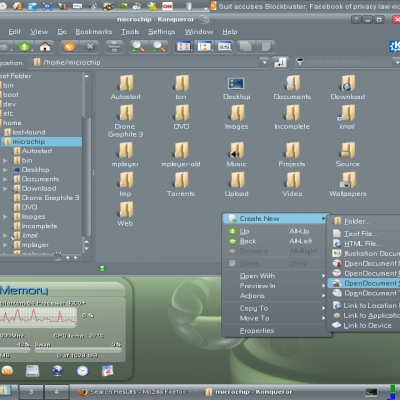Reload the current folder view
The image size is (400, 400).
(69, 47)
